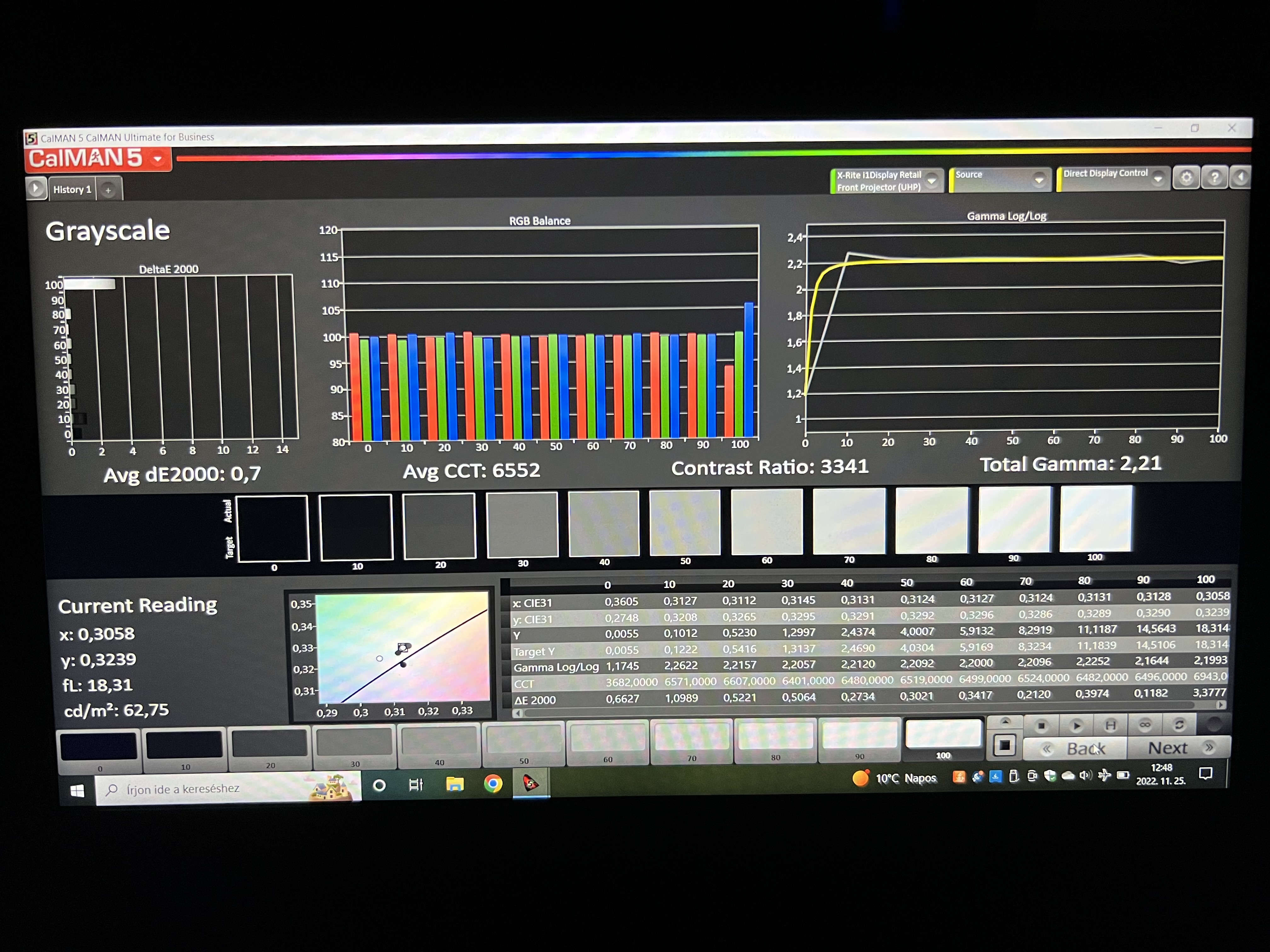
Task: Open the help question mark icon
Action: [x=1214, y=178]
